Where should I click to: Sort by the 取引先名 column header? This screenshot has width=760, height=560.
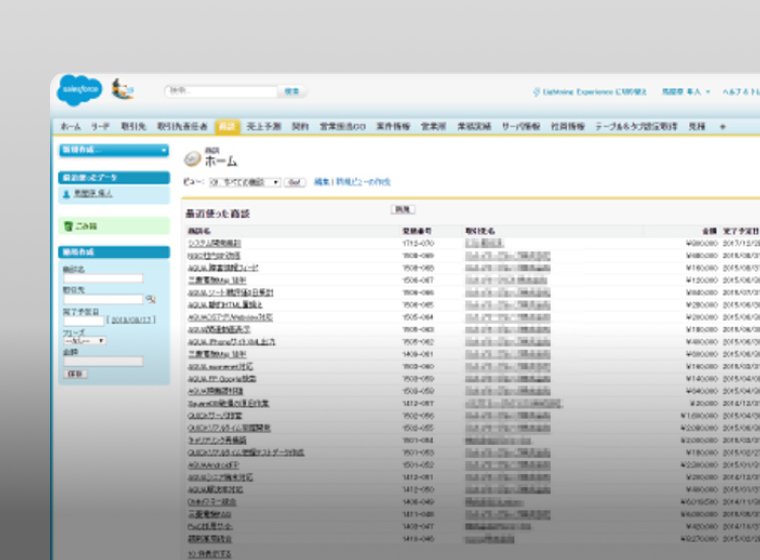pos(480,231)
